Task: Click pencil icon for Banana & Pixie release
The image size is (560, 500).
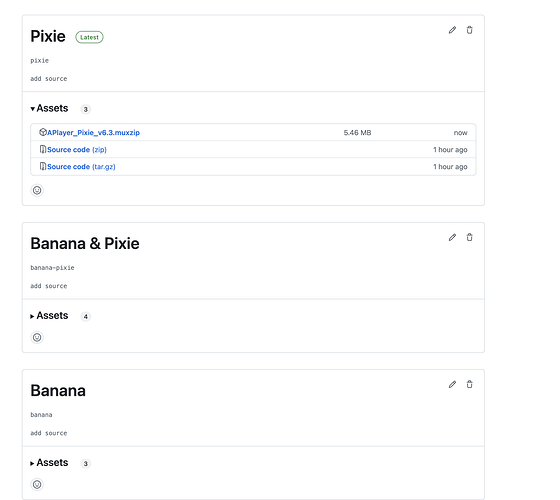Action: (x=452, y=238)
